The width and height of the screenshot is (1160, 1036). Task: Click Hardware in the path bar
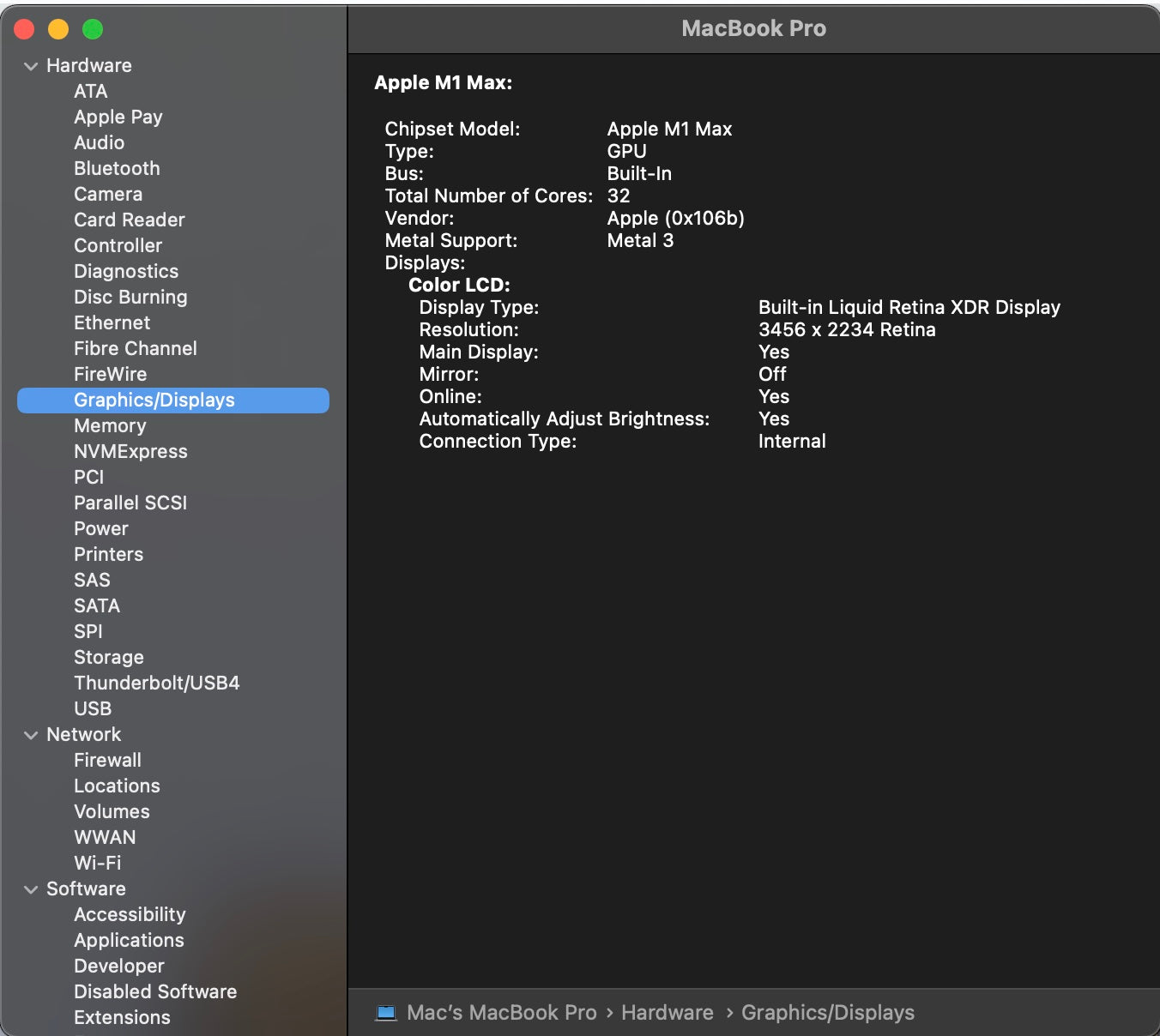pyautogui.click(x=667, y=1013)
